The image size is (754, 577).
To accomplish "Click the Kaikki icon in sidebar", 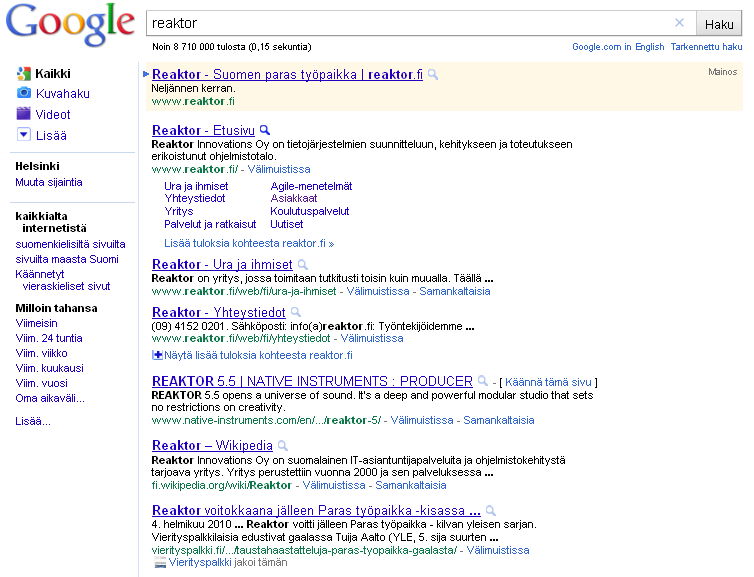I will [x=24, y=74].
